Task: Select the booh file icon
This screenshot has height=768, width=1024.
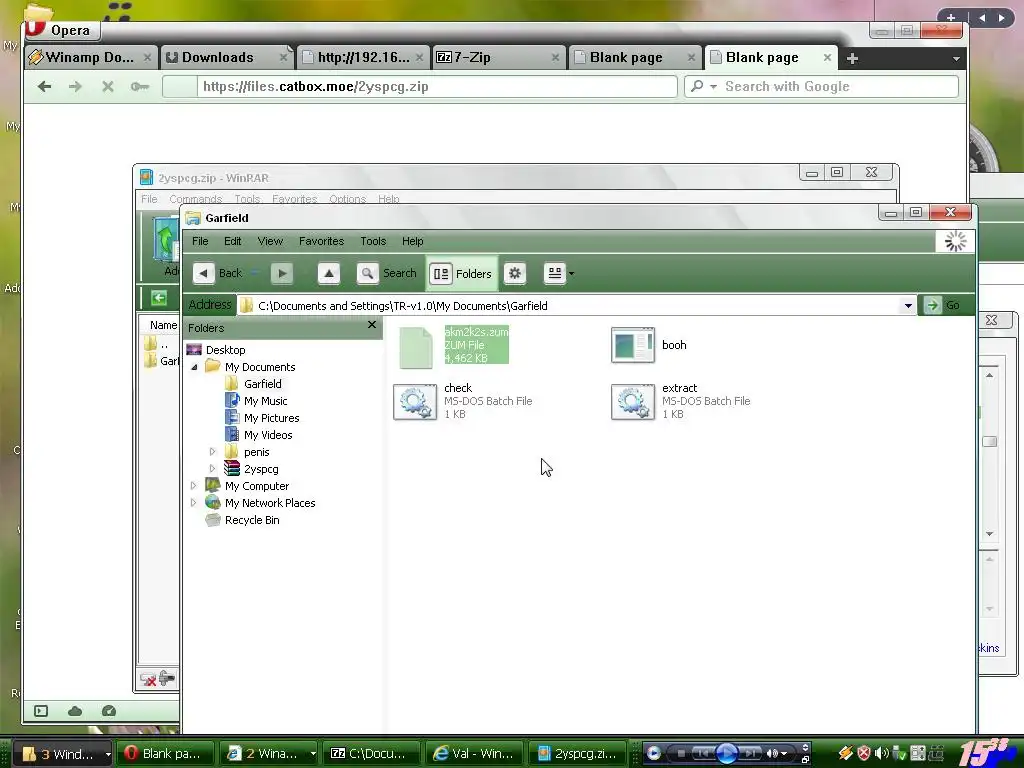Action: (632, 345)
